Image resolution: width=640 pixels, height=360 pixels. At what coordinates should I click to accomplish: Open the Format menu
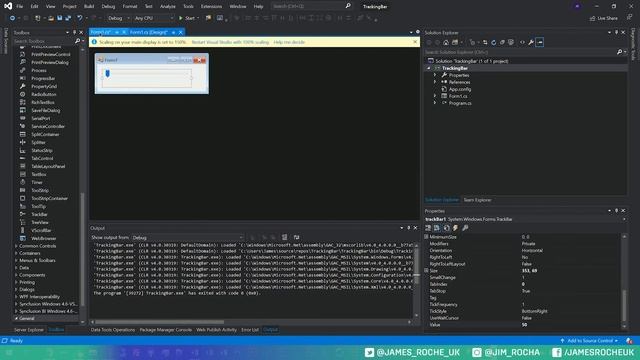130,7
